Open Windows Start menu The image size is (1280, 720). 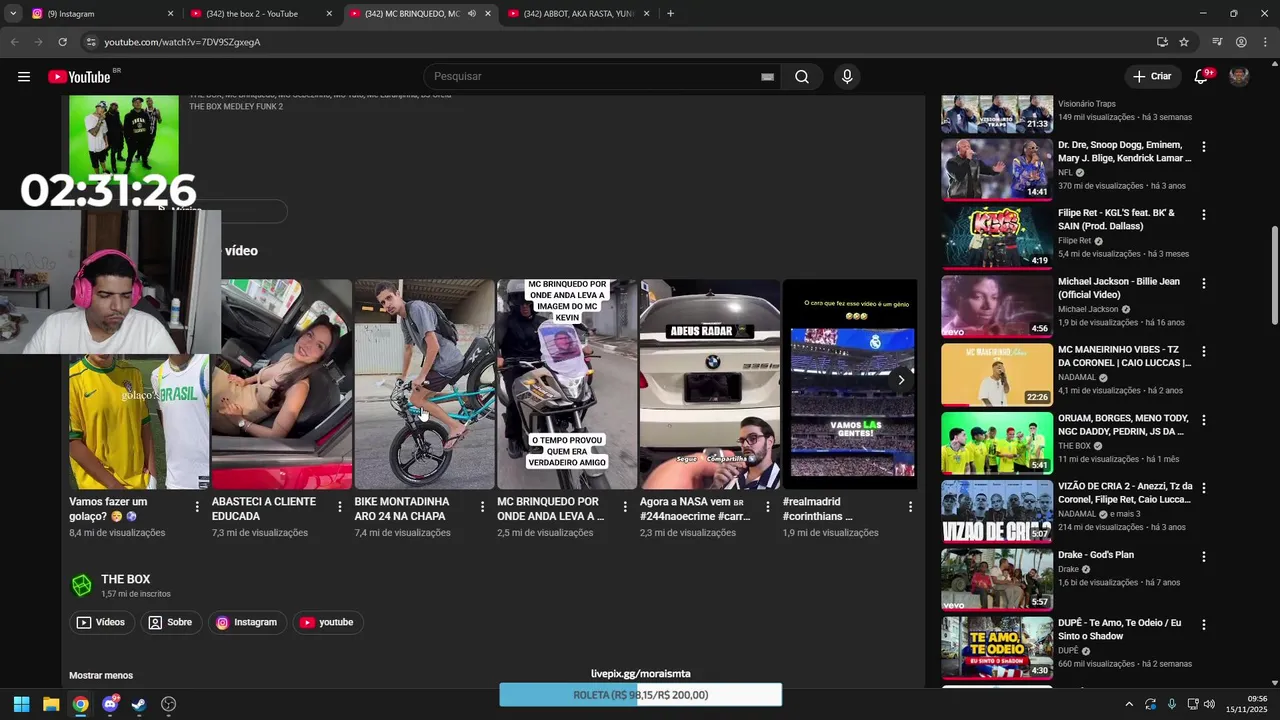(x=21, y=704)
